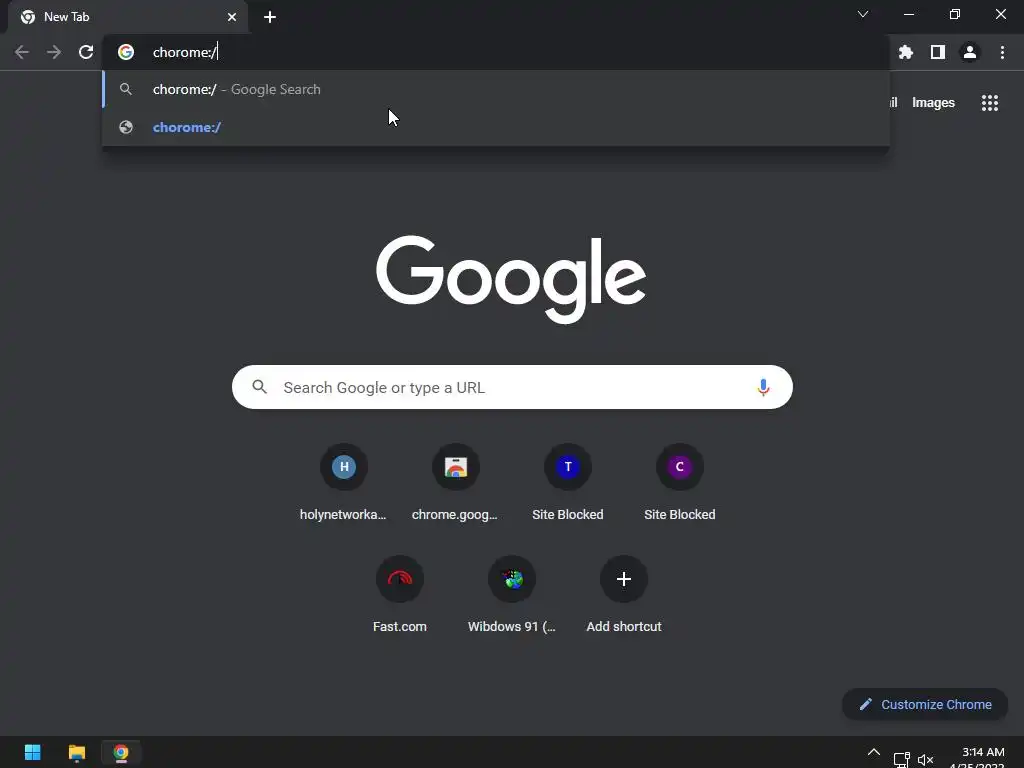Click the browser back arrow
Screen dimensions: 1024x768
click(22, 52)
